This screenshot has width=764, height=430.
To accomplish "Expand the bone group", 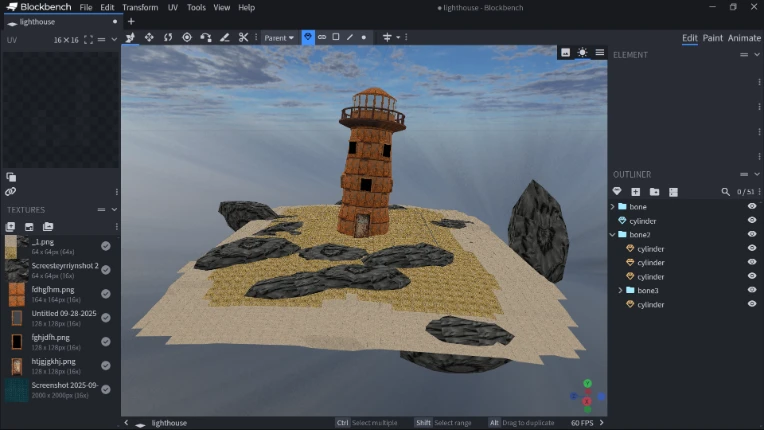I will click(612, 206).
